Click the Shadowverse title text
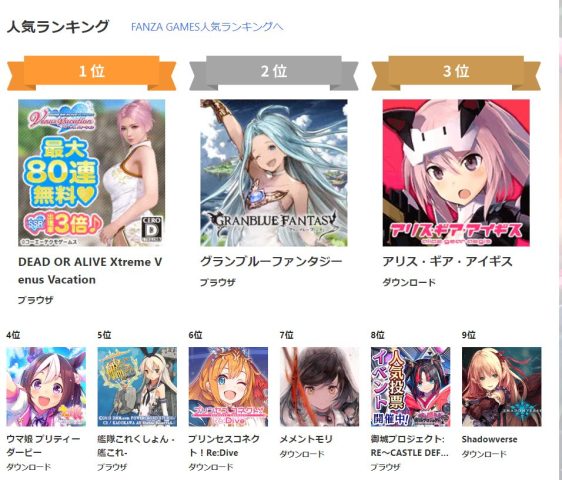This screenshot has width=562, height=480. (x=489, y=439)
